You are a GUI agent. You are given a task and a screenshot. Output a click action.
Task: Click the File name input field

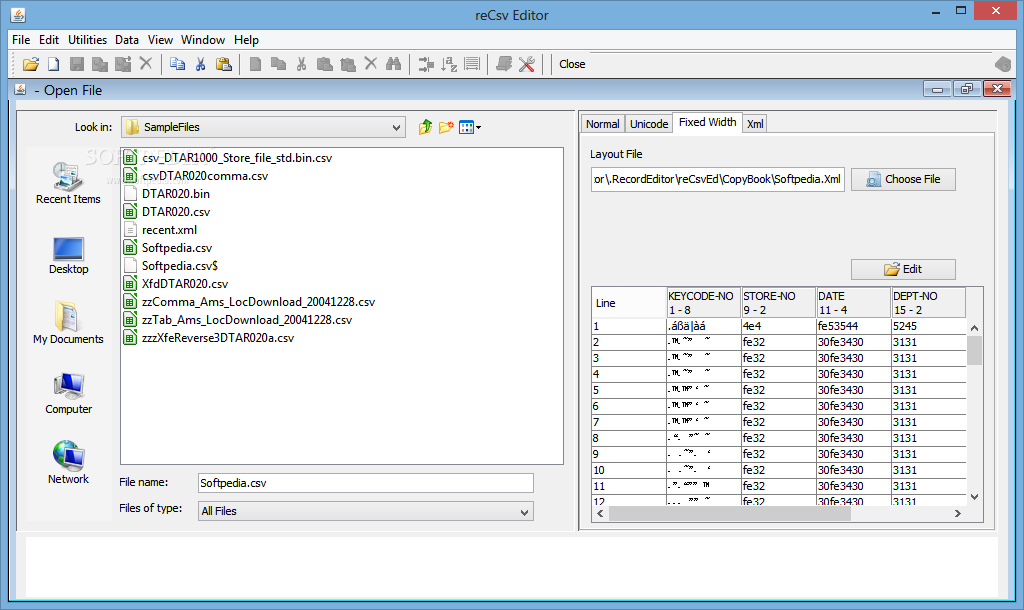[x=366, y=483]
